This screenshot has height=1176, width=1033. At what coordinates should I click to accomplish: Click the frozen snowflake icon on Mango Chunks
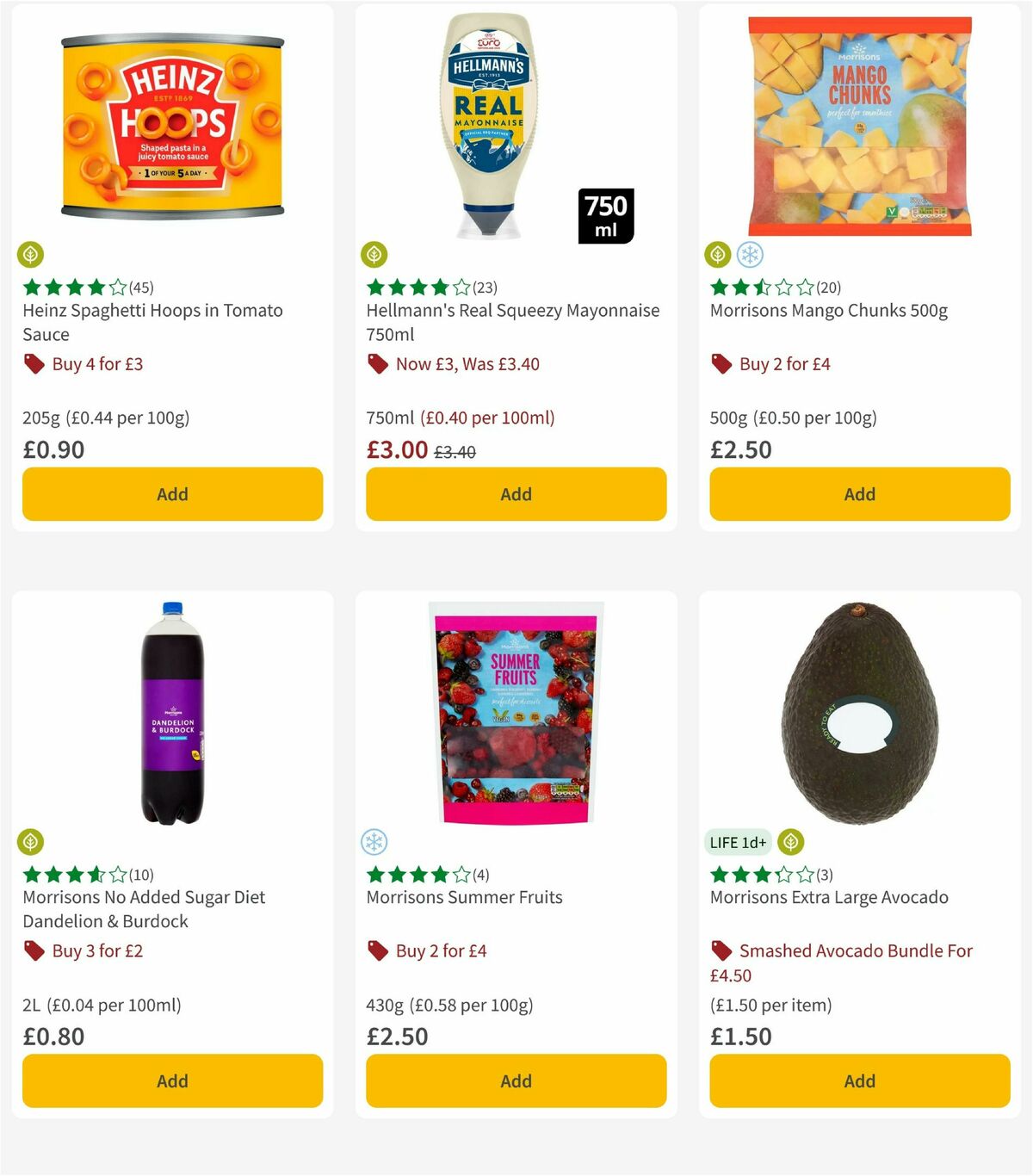pos(752,255)
